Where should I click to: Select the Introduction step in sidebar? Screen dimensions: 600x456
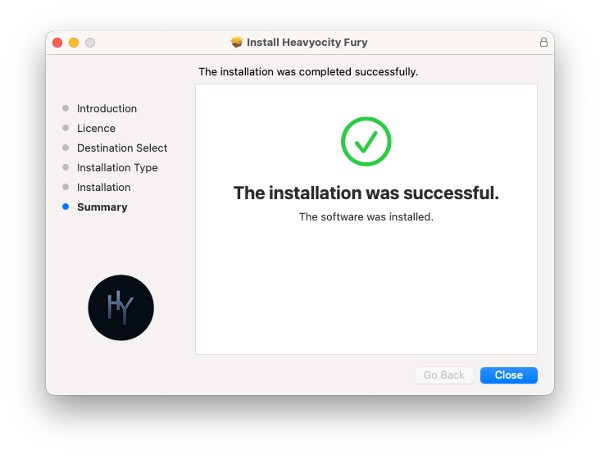point(107,109)
